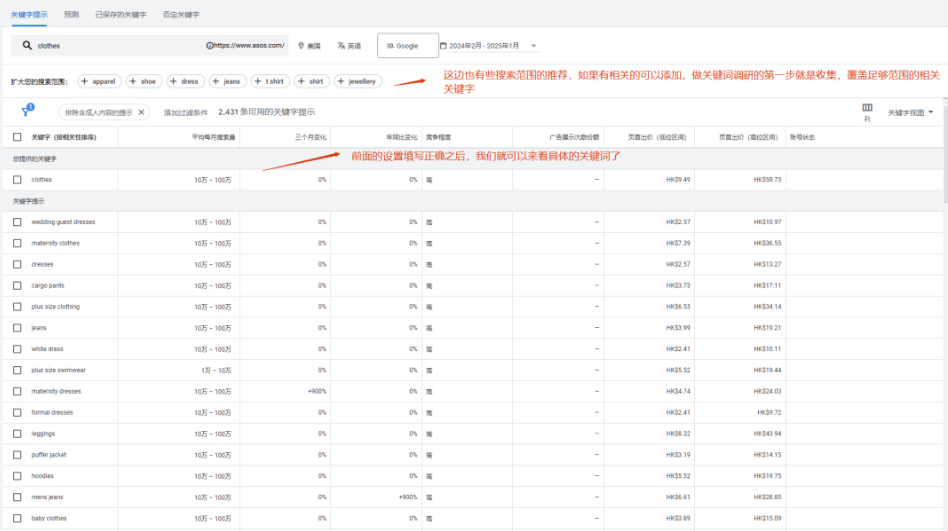Click the location pin icon for 美国

tap(301, 45)
